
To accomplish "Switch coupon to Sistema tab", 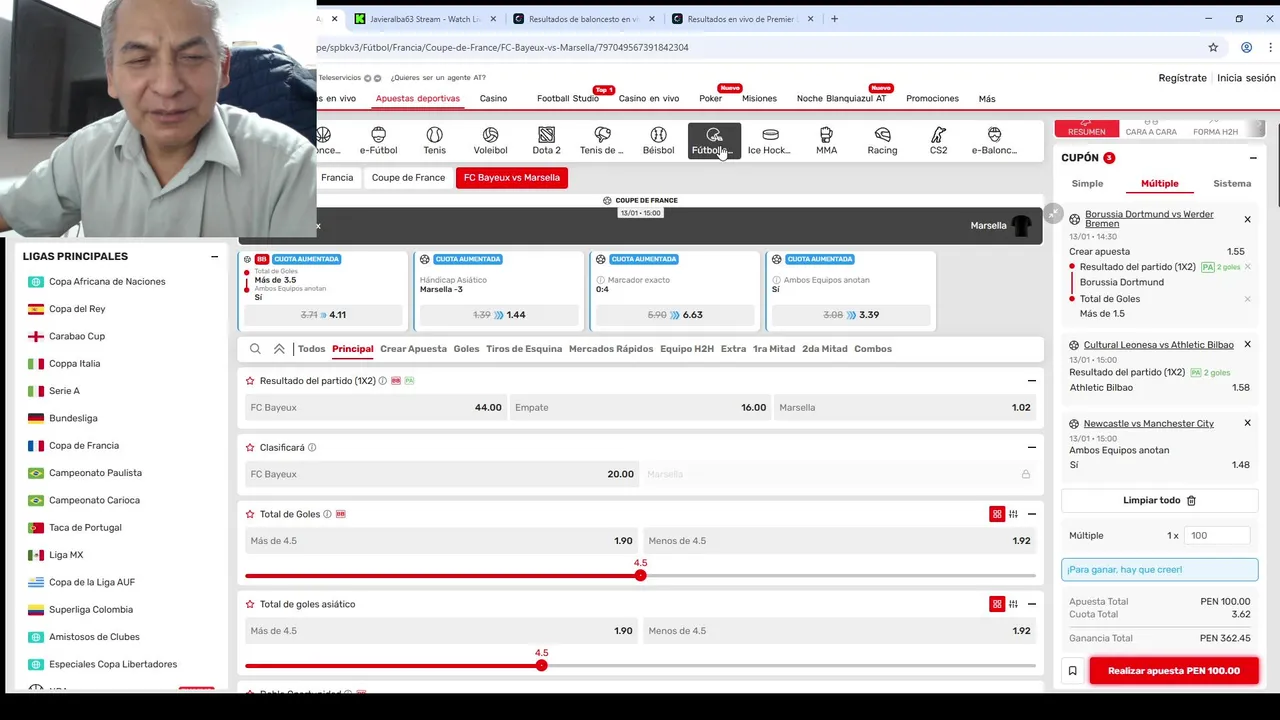I will pos(1232,184).
